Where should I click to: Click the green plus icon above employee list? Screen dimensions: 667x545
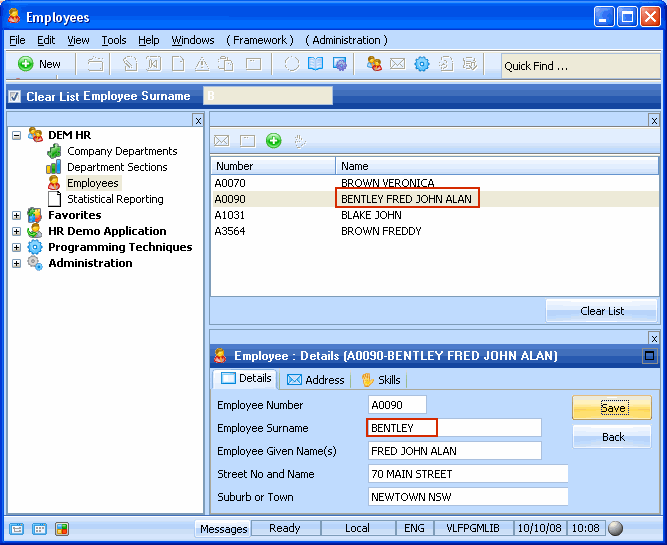(274, 140)
